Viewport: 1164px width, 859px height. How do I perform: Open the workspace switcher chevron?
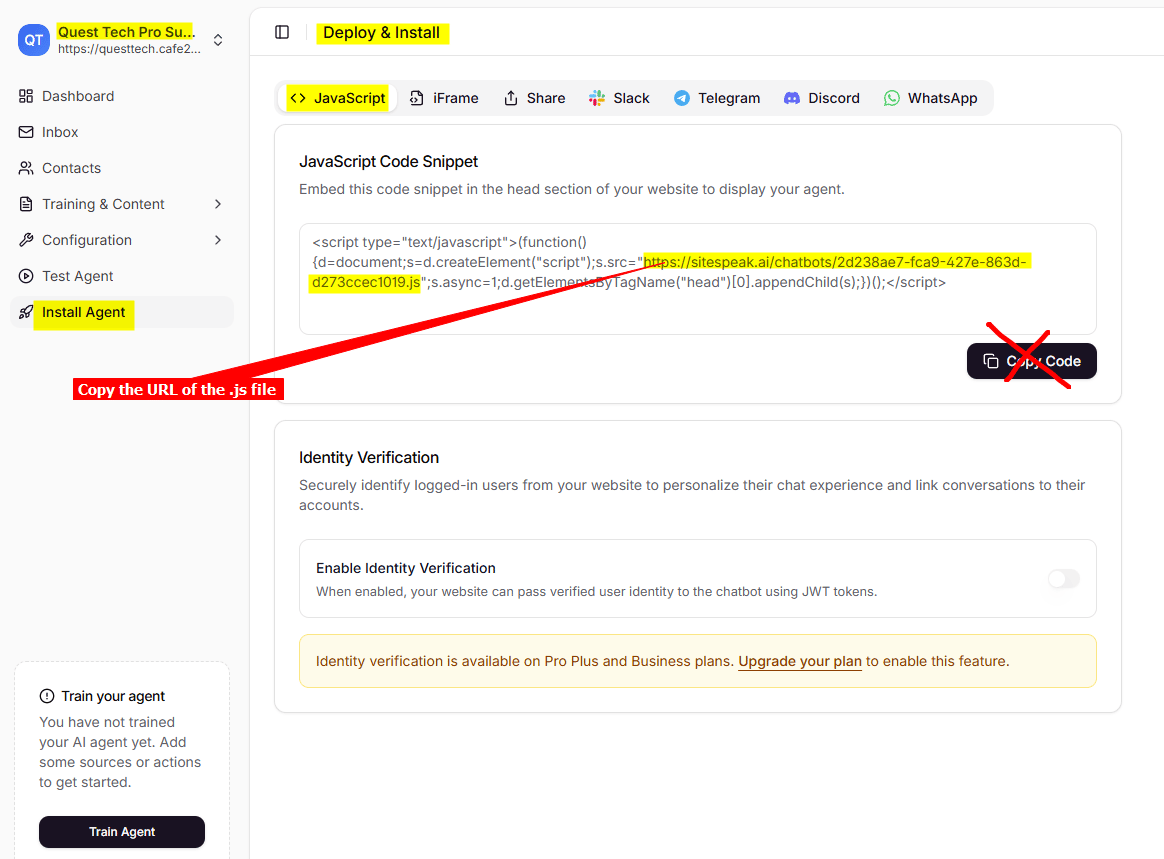coord(218,40)
